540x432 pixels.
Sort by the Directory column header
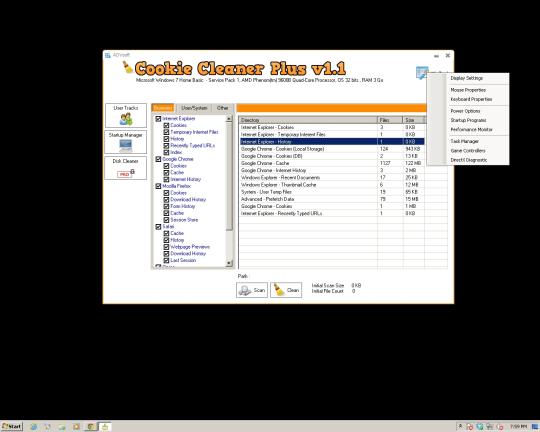pyautogui.click(x=308, y=120)
